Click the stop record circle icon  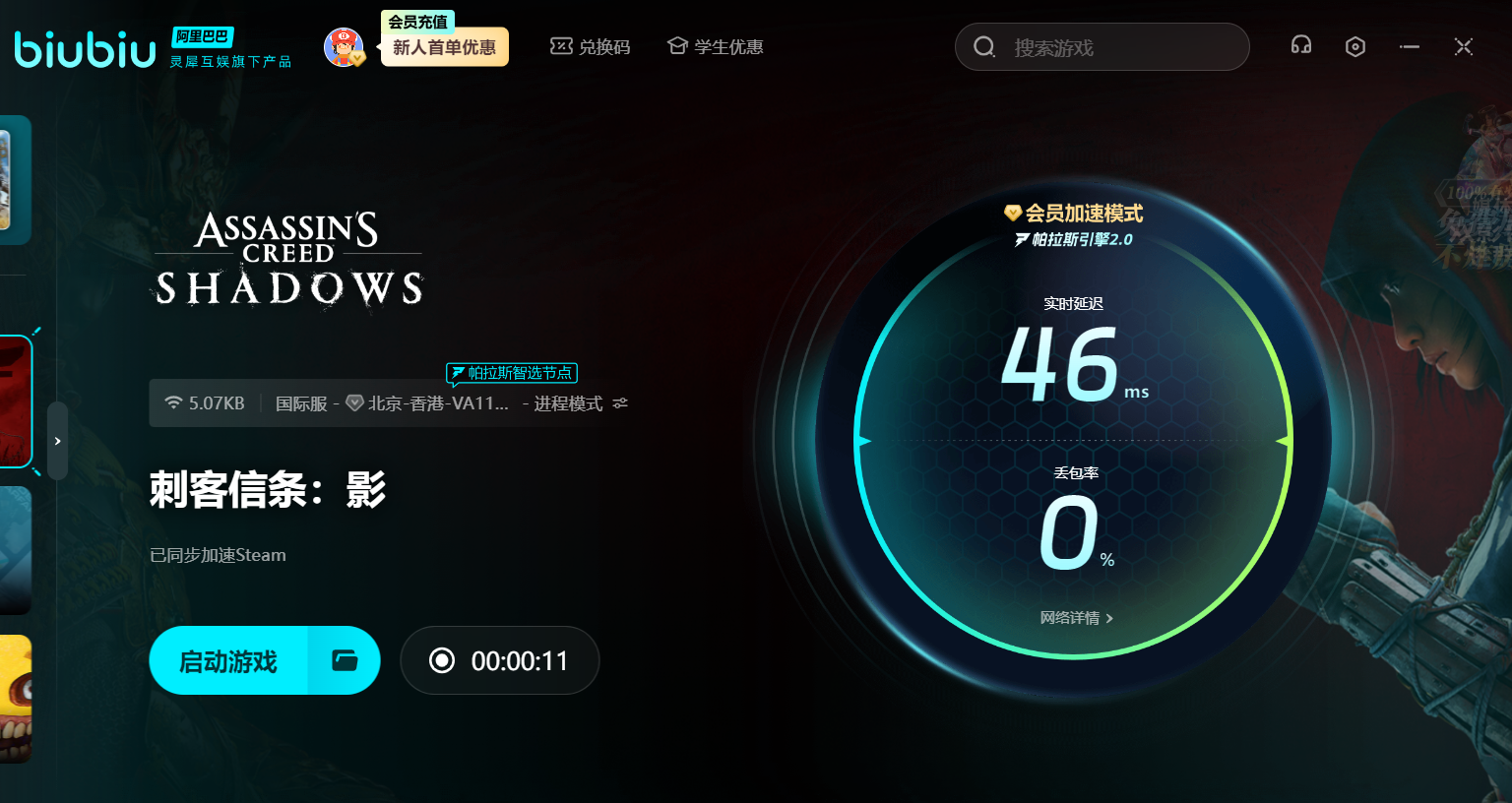tap(442, 660)
